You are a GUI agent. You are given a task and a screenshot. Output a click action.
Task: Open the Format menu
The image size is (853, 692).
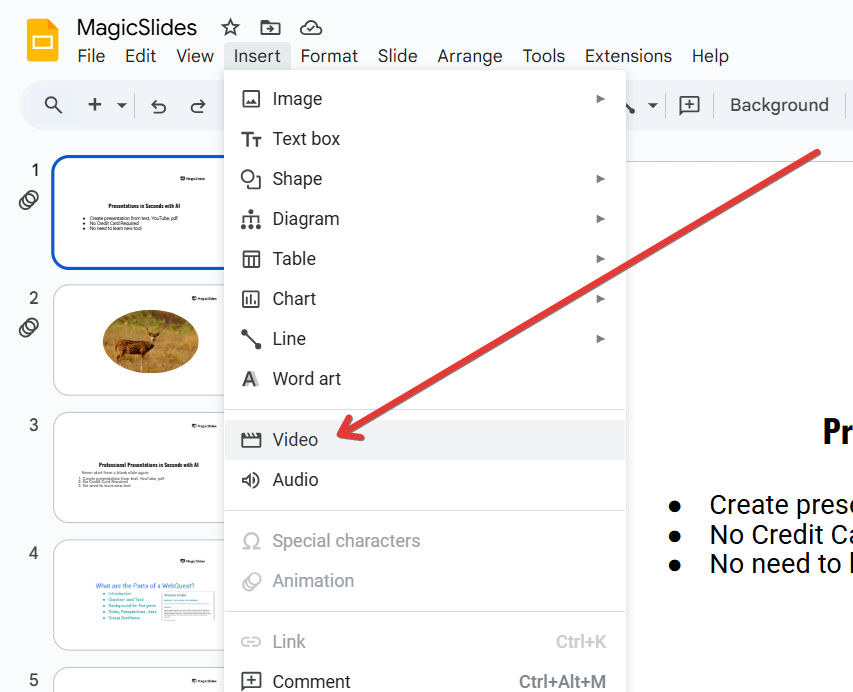pyautogui.click(x=329, y=56)
